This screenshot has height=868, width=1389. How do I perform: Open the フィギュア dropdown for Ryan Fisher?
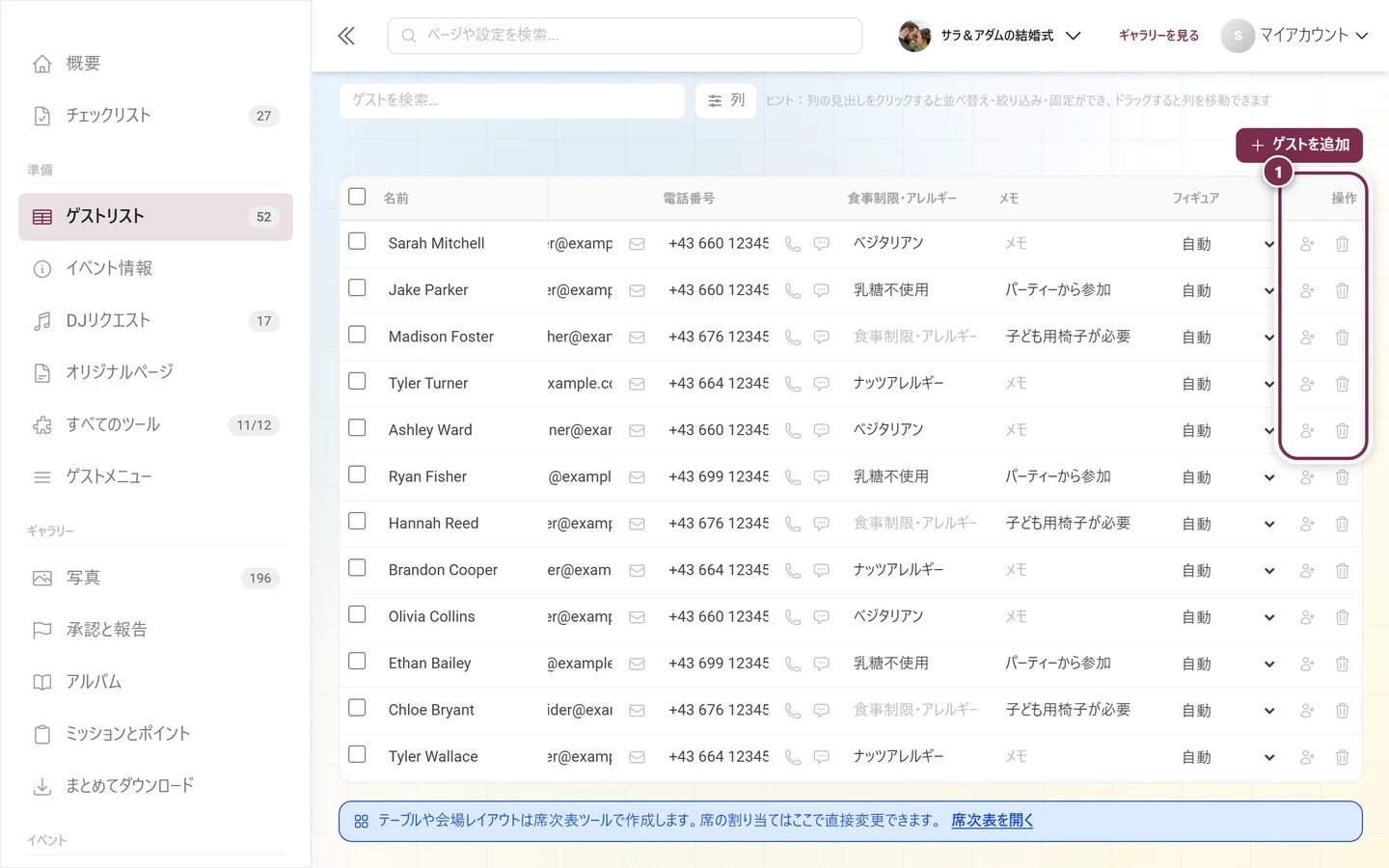tap(1228, 477)
